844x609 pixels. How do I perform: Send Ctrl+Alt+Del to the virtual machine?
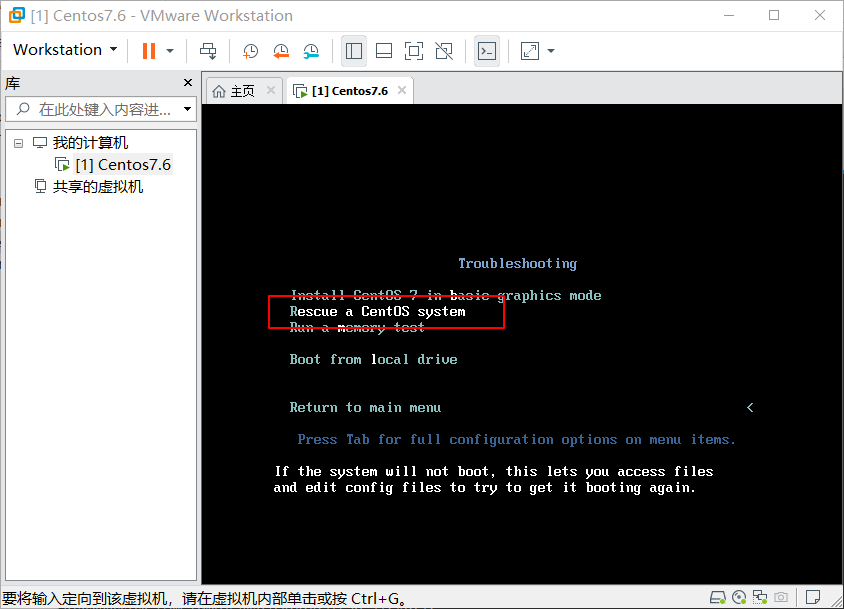click(208, 51)
